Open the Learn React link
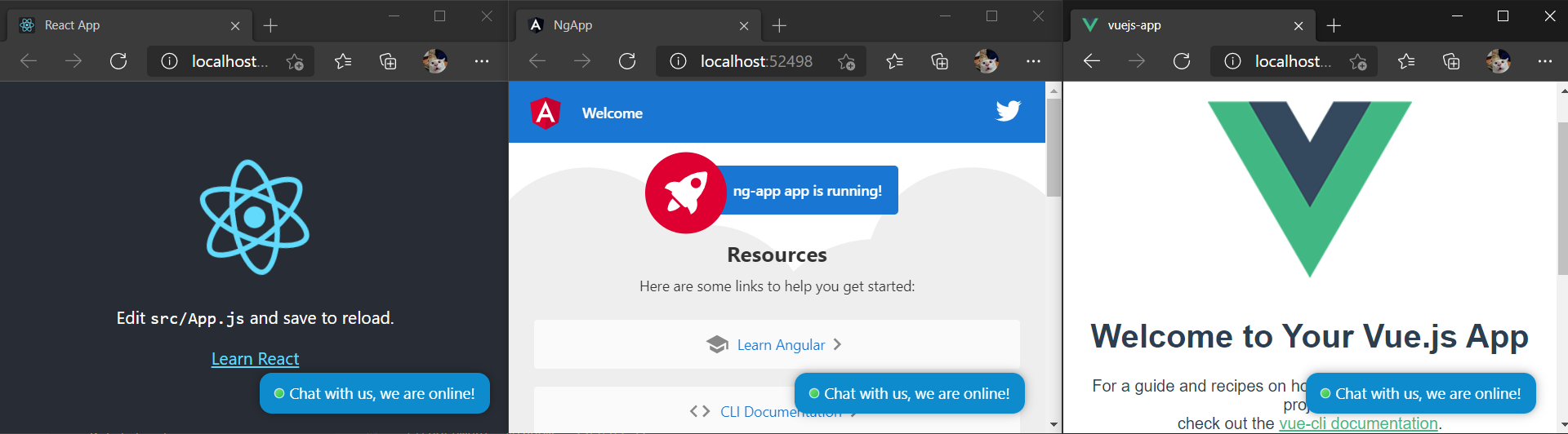The image size is (1568, 434). (255, 359)
